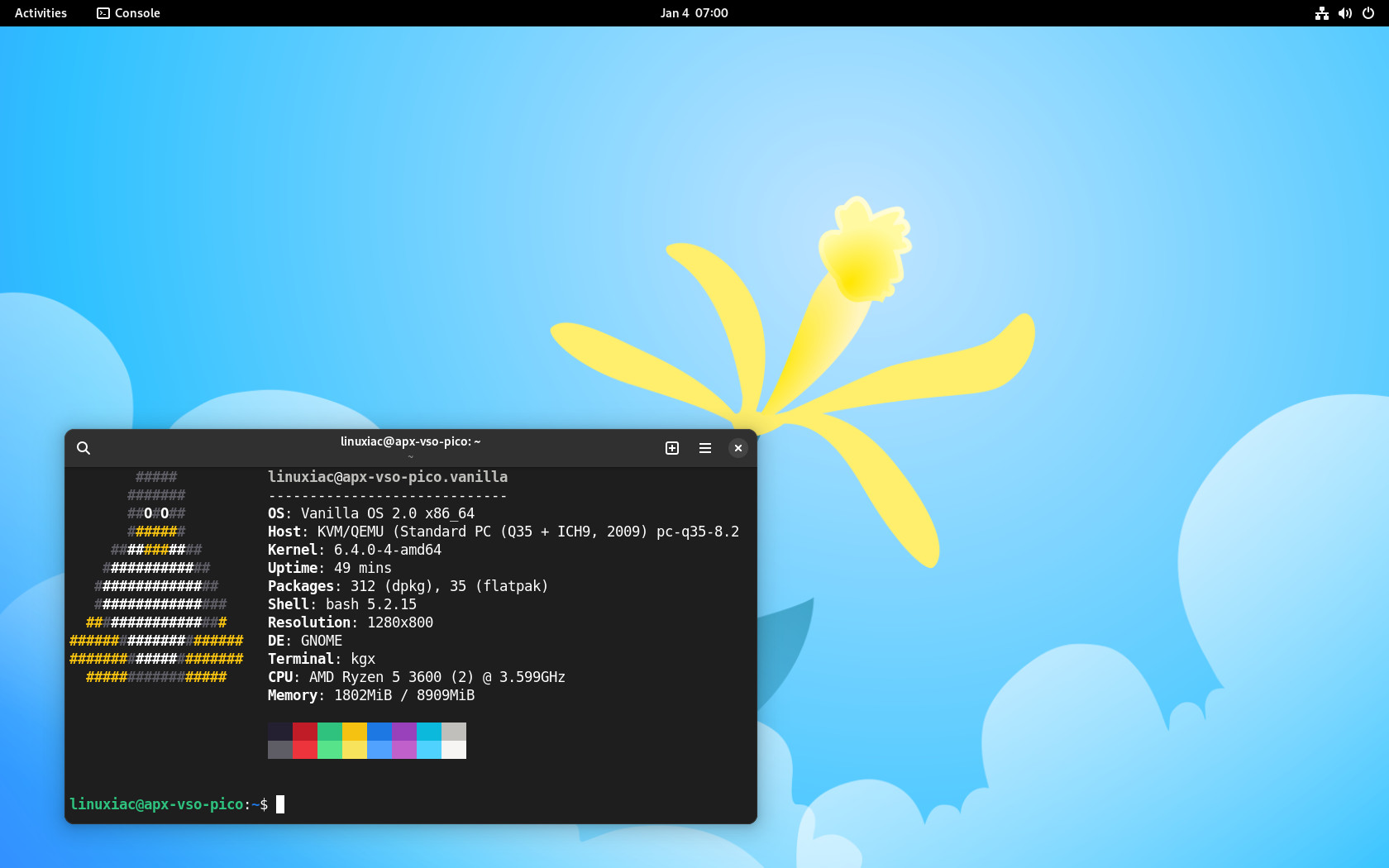Open search in the Console window
This screenshot has height=868, width=1389.
click(x=84, y=448)
